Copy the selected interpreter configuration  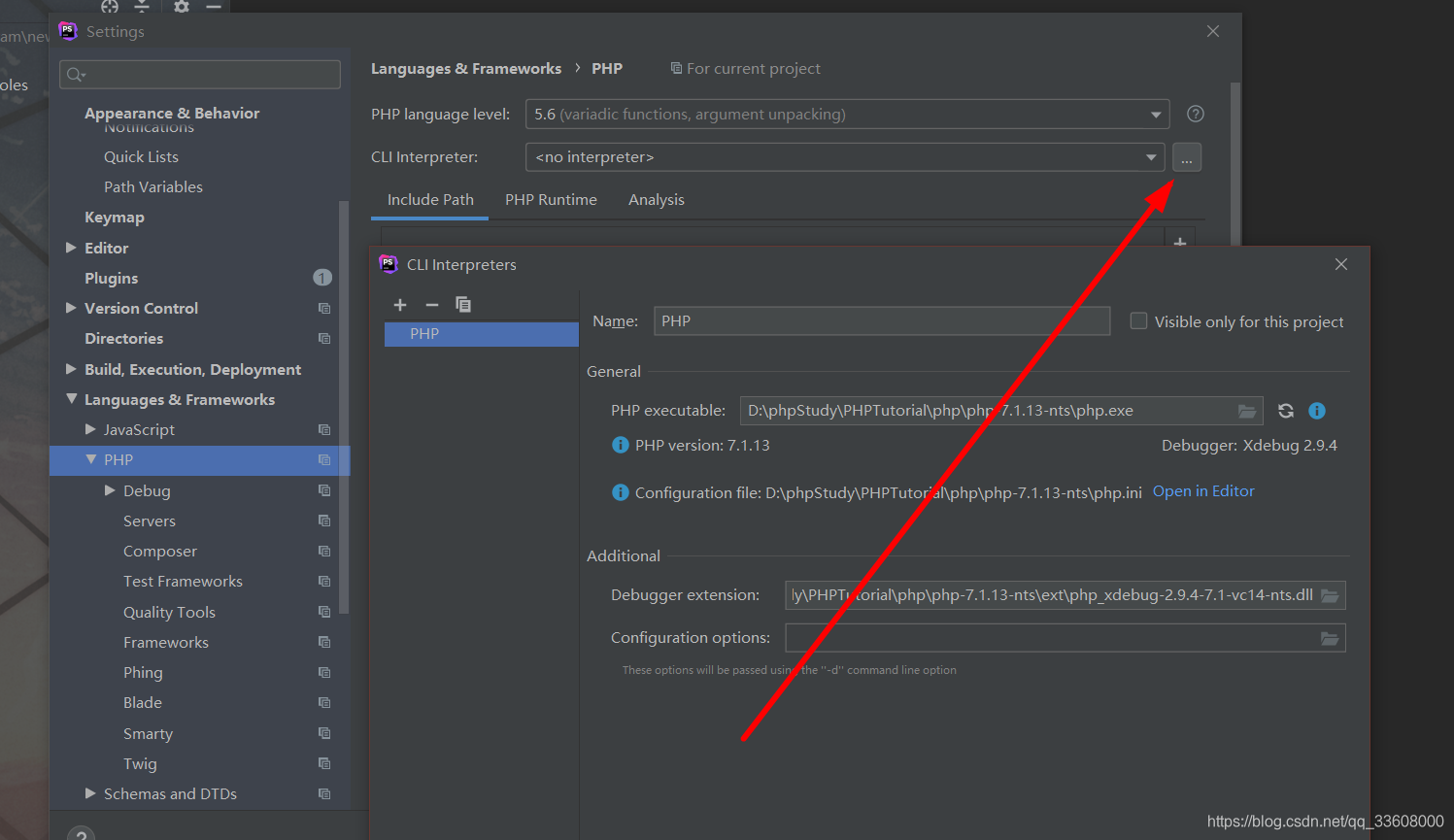point(463,305)
